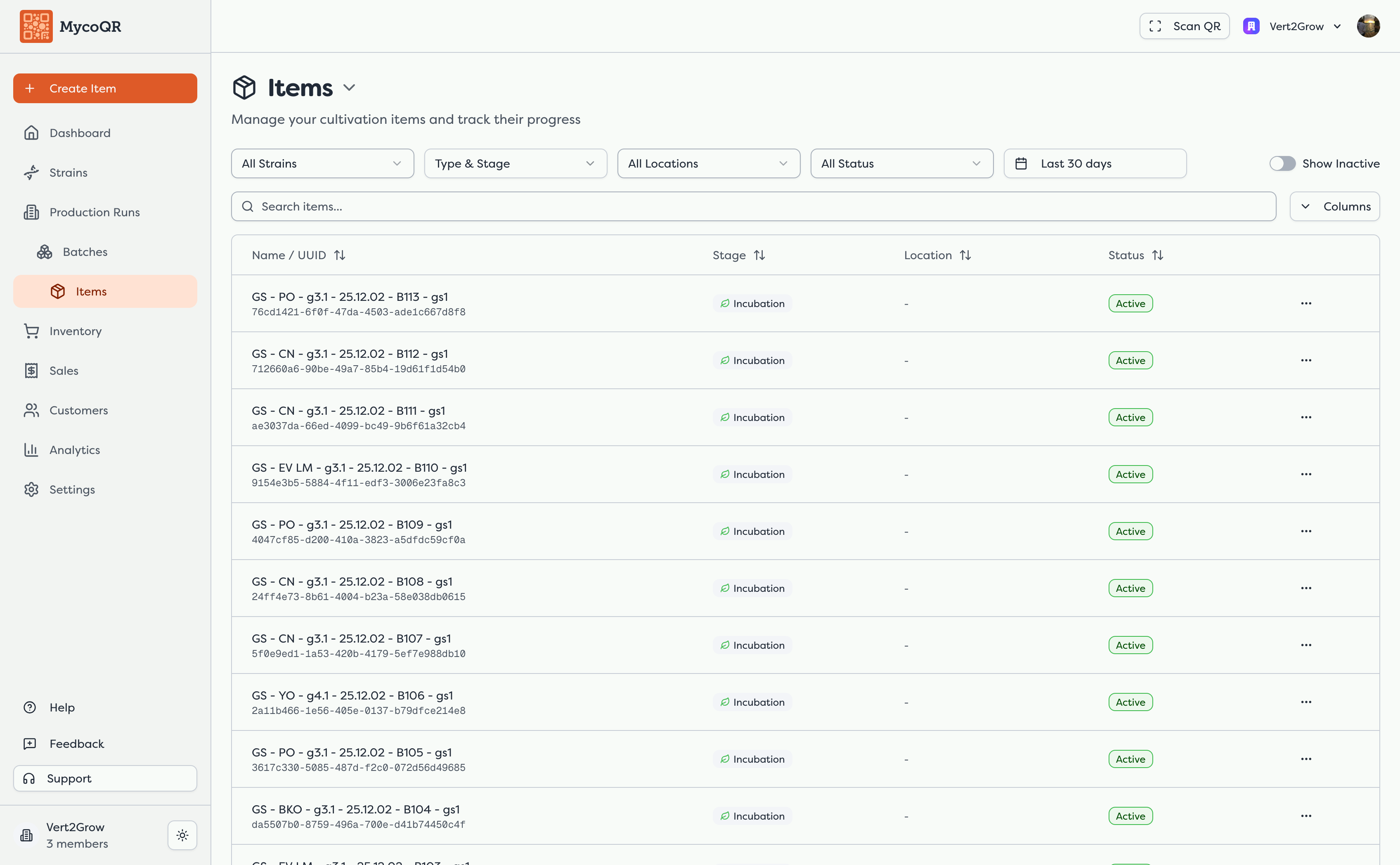Screen dimensions: 1400x865
Task: Click the MycoQR logo icon
Action: pos(36,26)
